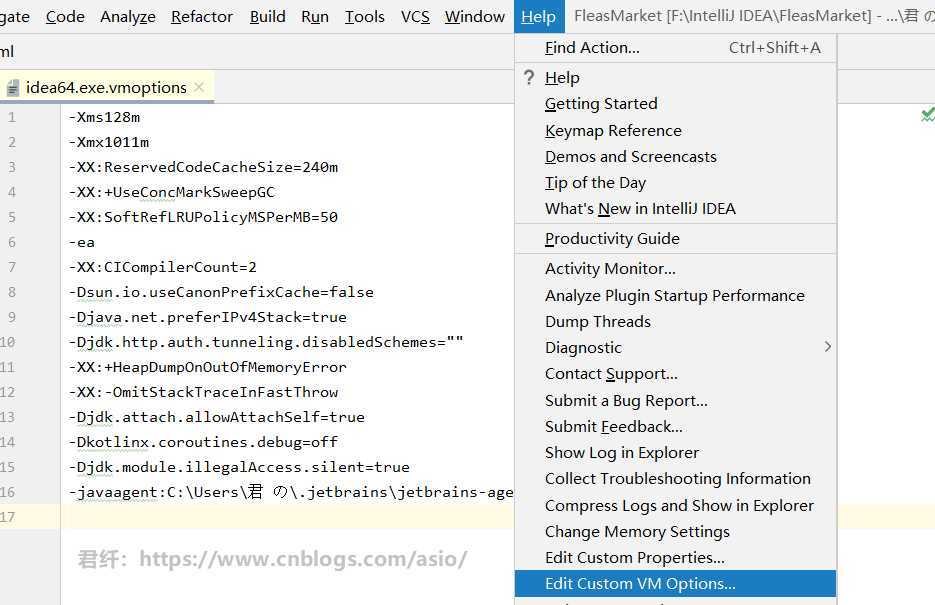Close the idea64.exe.vmoptions tab

point(199,87)
